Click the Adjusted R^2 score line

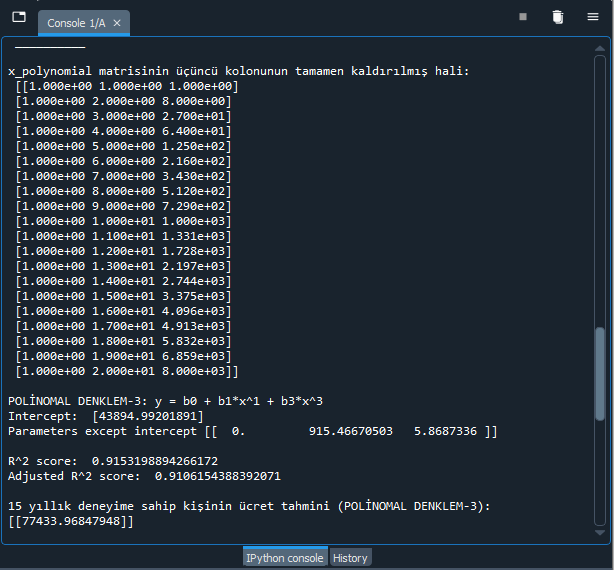pos(144,476)
